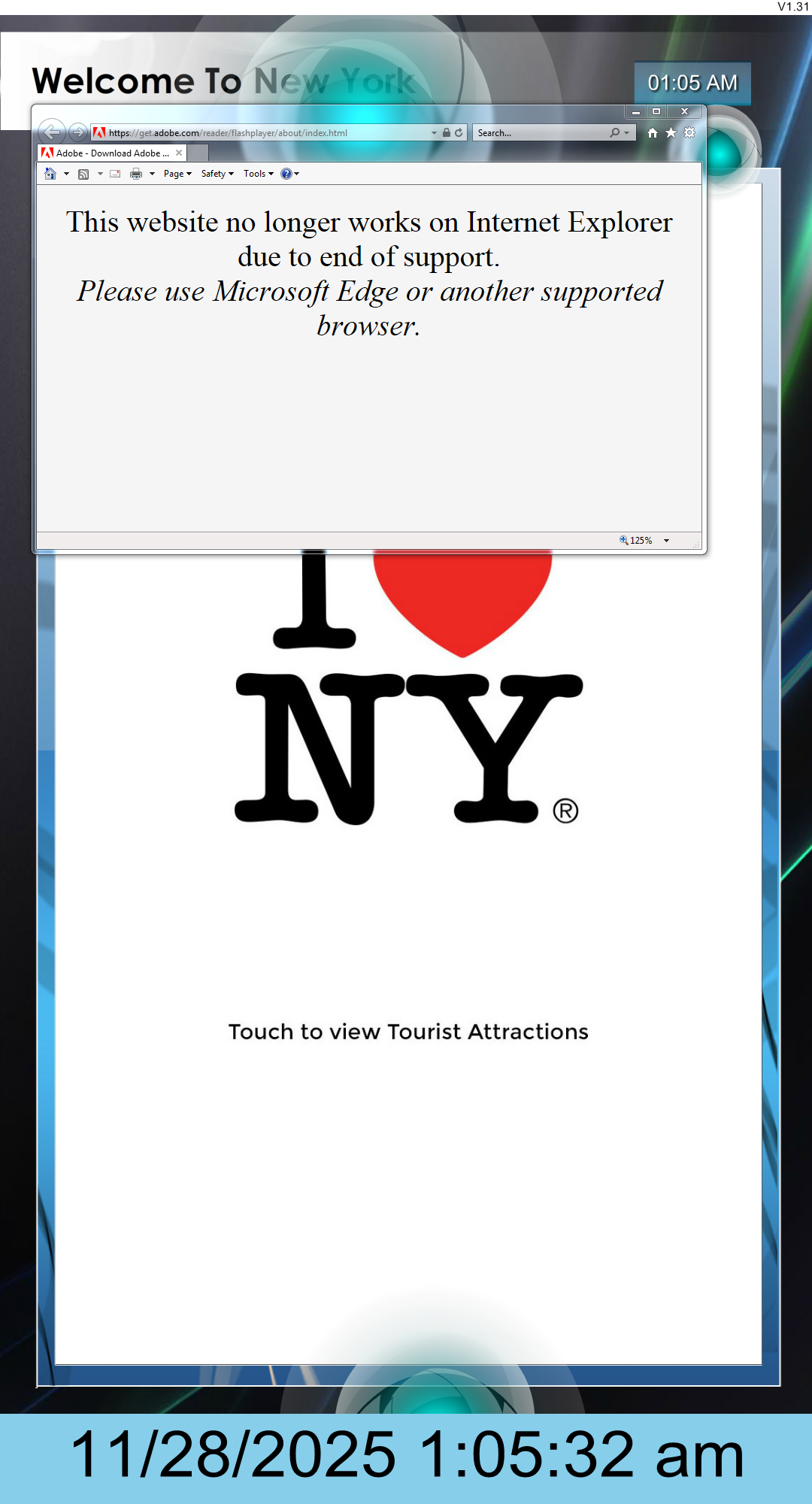Click the lock security icon in address bar

[447, 132]
